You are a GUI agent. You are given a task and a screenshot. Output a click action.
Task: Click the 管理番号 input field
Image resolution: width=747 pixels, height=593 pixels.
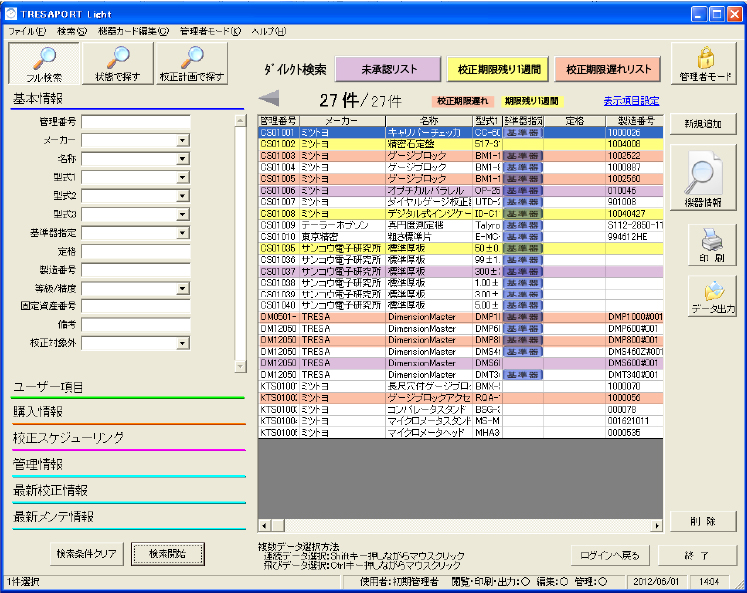point(135,122)
